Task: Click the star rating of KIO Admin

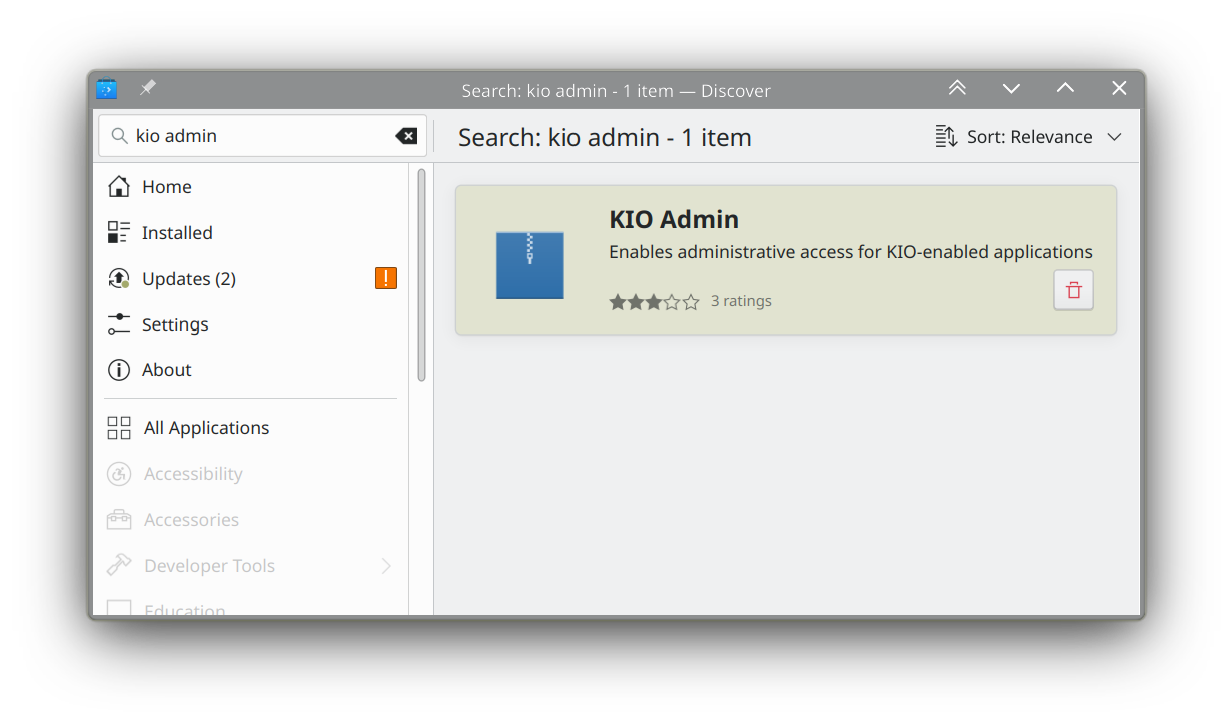Action: (x=654, y=301)
